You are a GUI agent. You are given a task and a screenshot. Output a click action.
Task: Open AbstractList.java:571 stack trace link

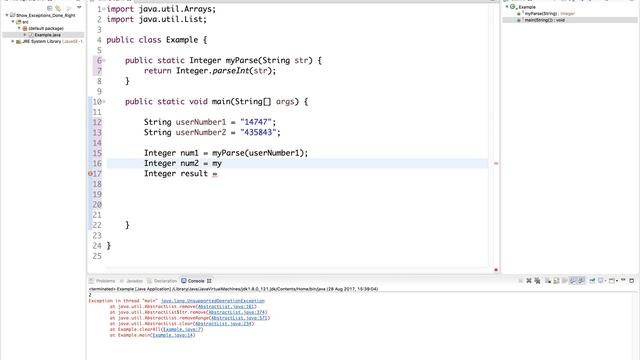point(240,318)
